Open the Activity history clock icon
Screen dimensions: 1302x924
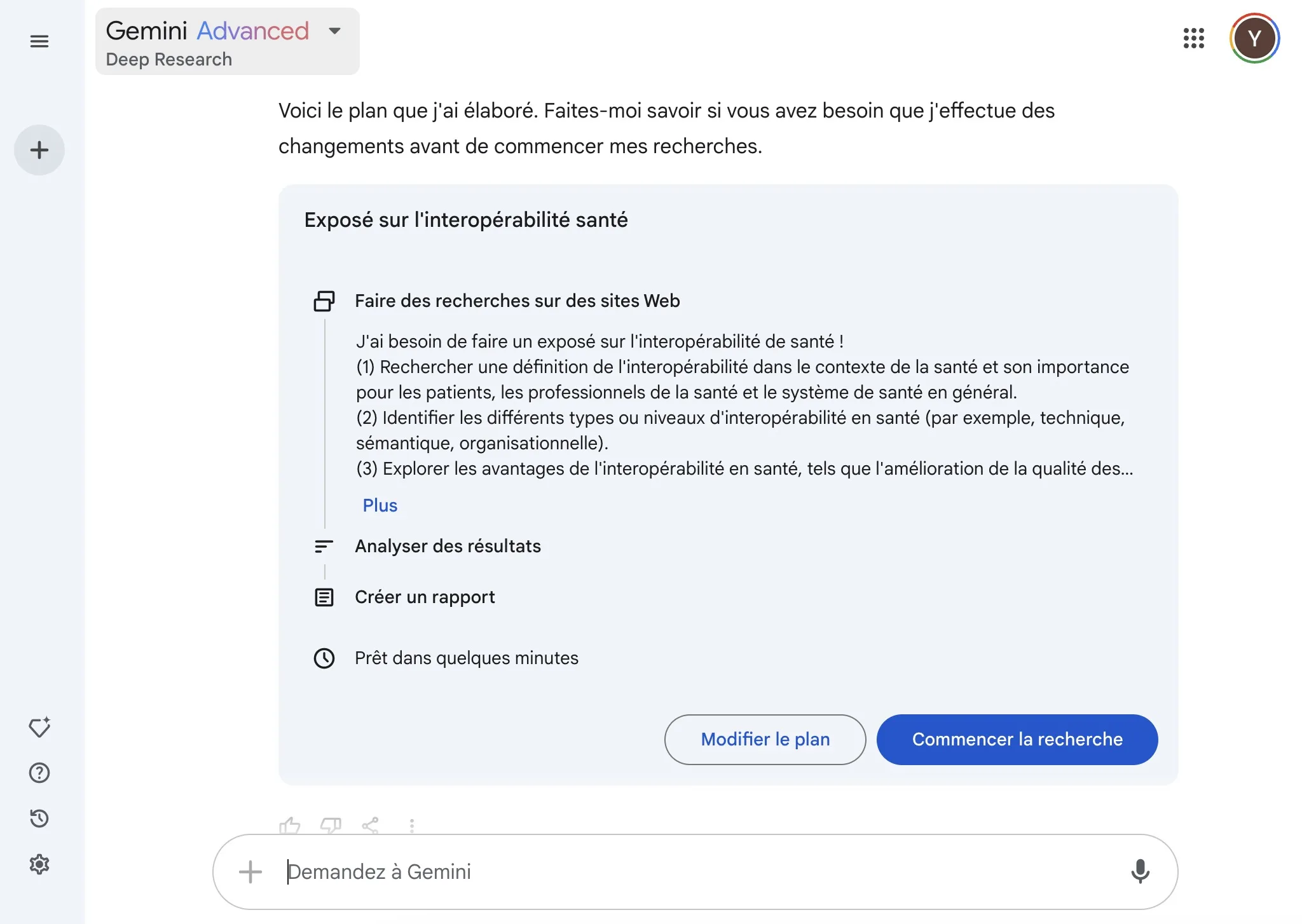pyautogui.click(x=39, y=819)
